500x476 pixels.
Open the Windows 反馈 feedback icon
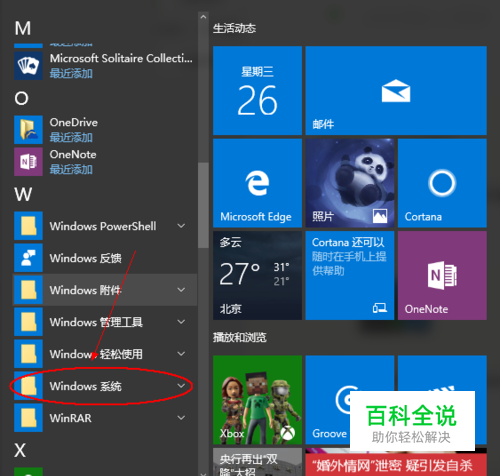click(x=28, y=258)
